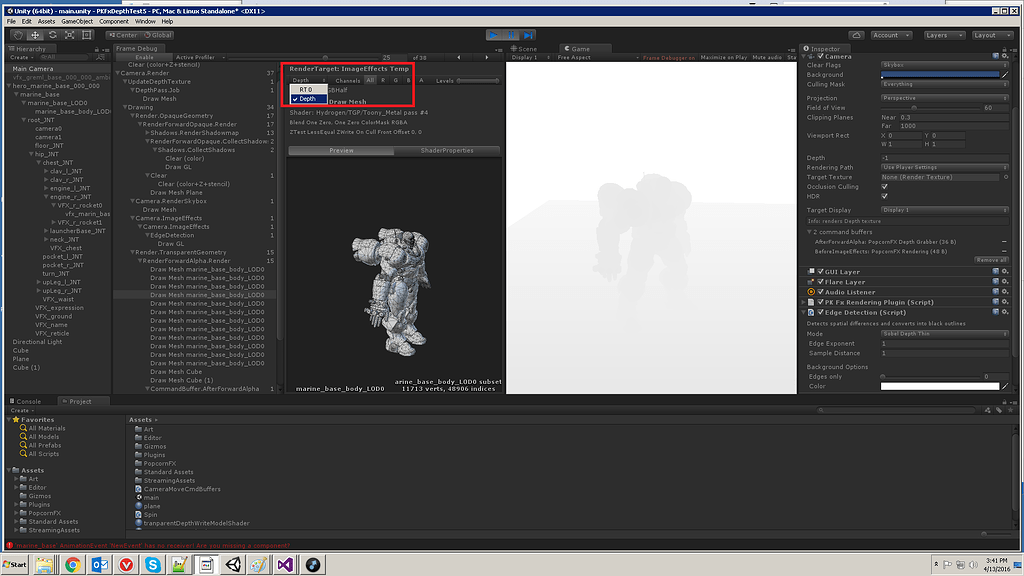Switch pivot mode via Center button
The width and height of the screenshot is (1024, 576).
124,33
